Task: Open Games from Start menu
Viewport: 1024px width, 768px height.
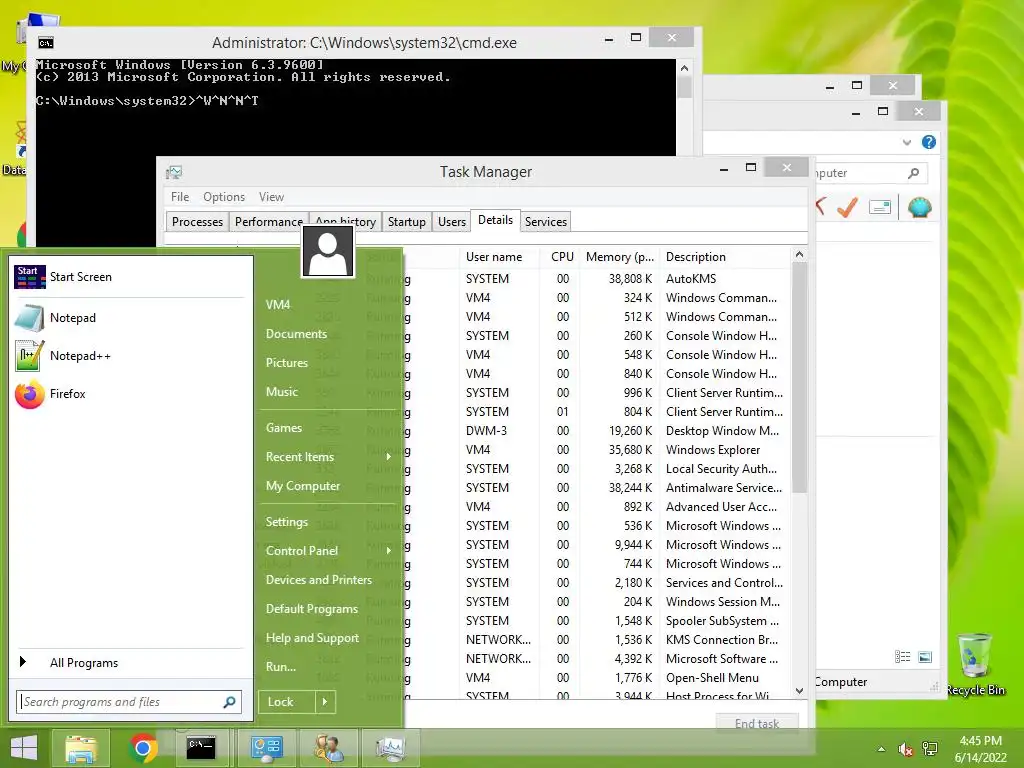Action: (x=283, y=428)
